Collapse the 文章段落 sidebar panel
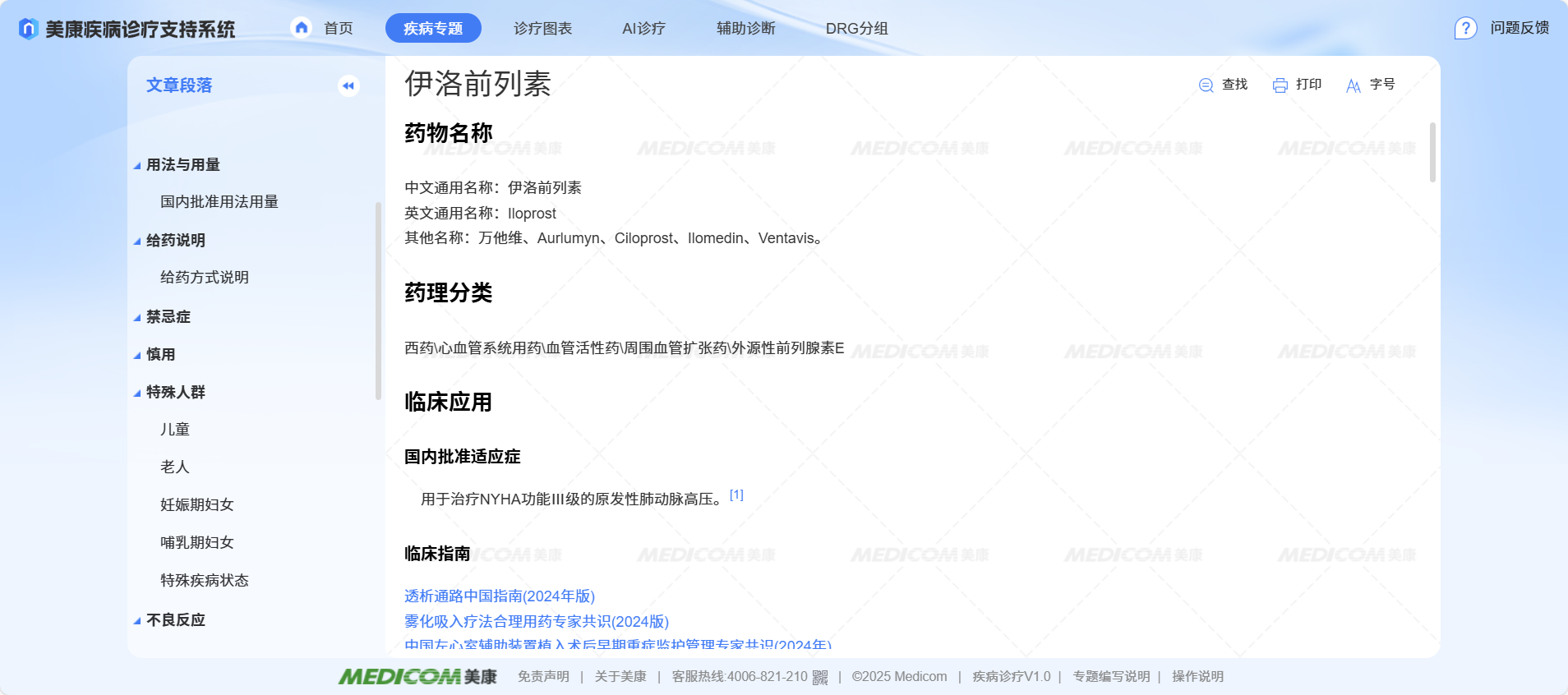 pyautogui.click(x=348, y=85)
